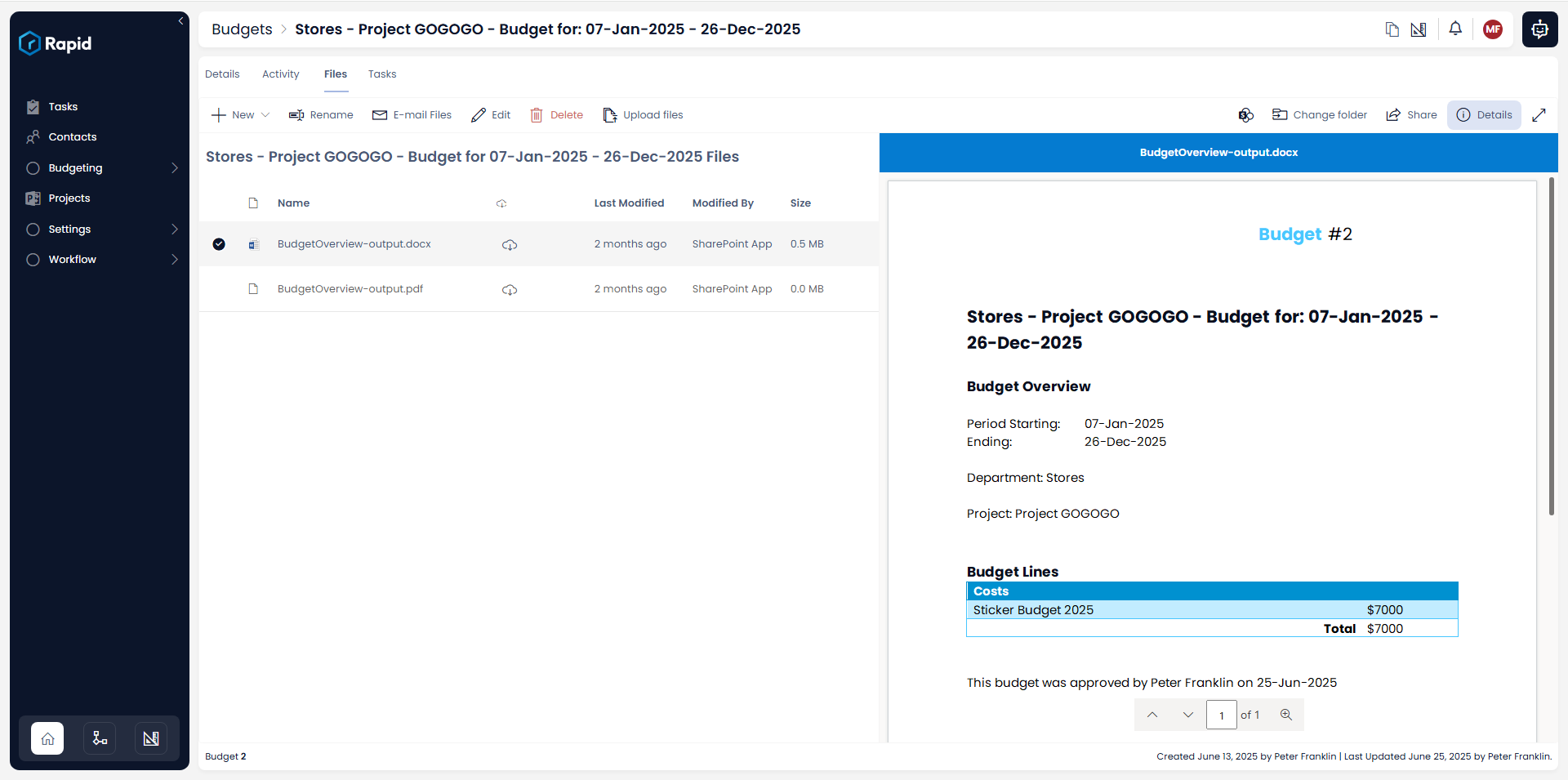Image resolution: width=1568 pixels, height=780 pixels.
Task: Open the New dropdown
Action: click(x=241, y=115)
